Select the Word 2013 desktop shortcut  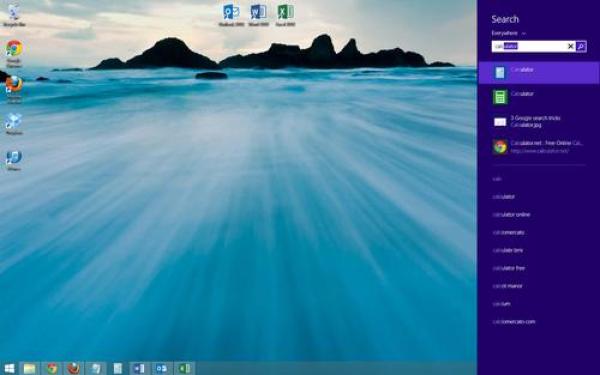point(258,15)
